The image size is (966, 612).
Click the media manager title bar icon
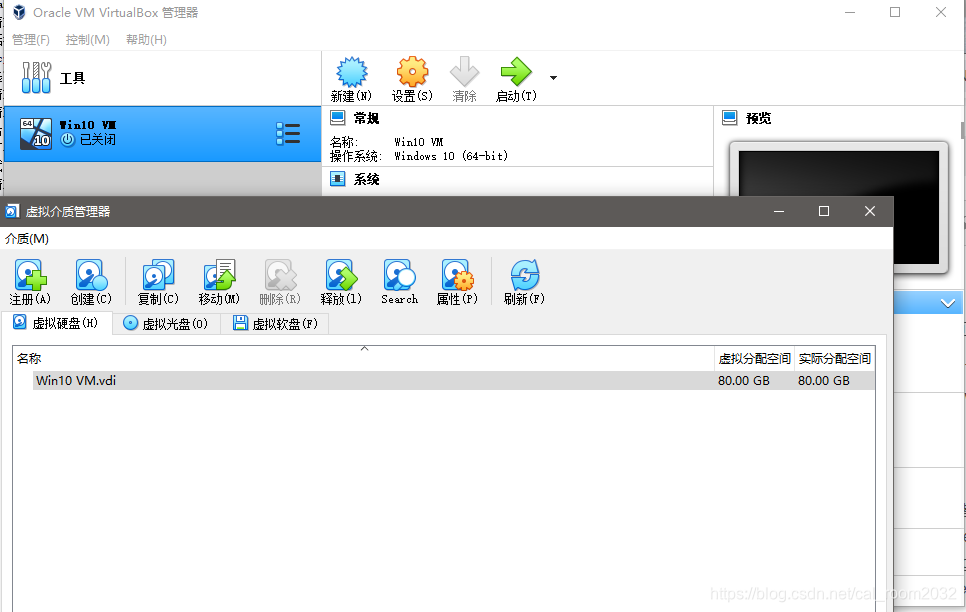tap(12, 211)
